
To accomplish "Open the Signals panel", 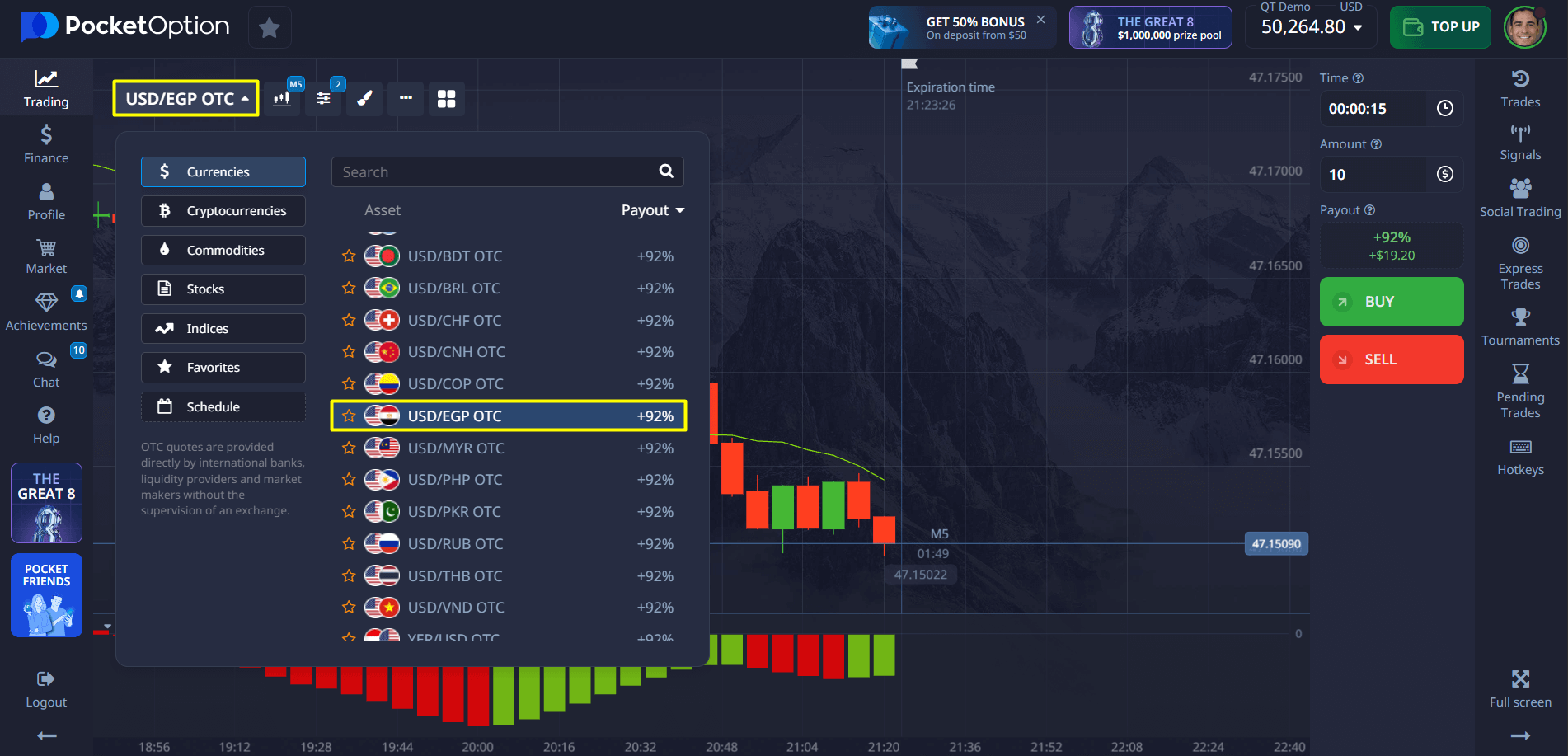I will click(x=1519, y=143).
